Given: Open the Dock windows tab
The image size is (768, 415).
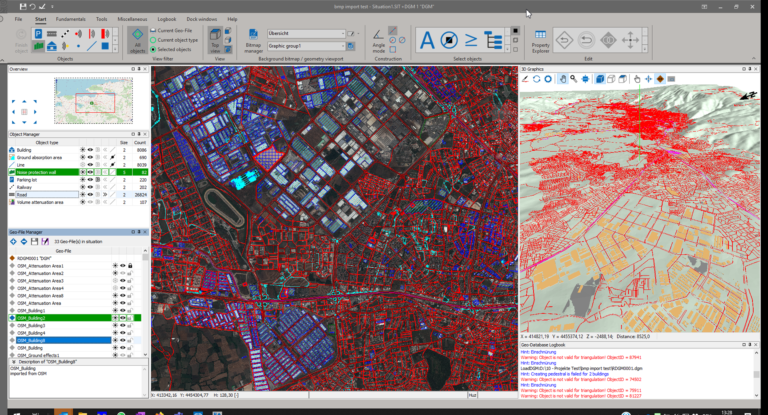Looking at the screenshot, I should coord(201,19).
